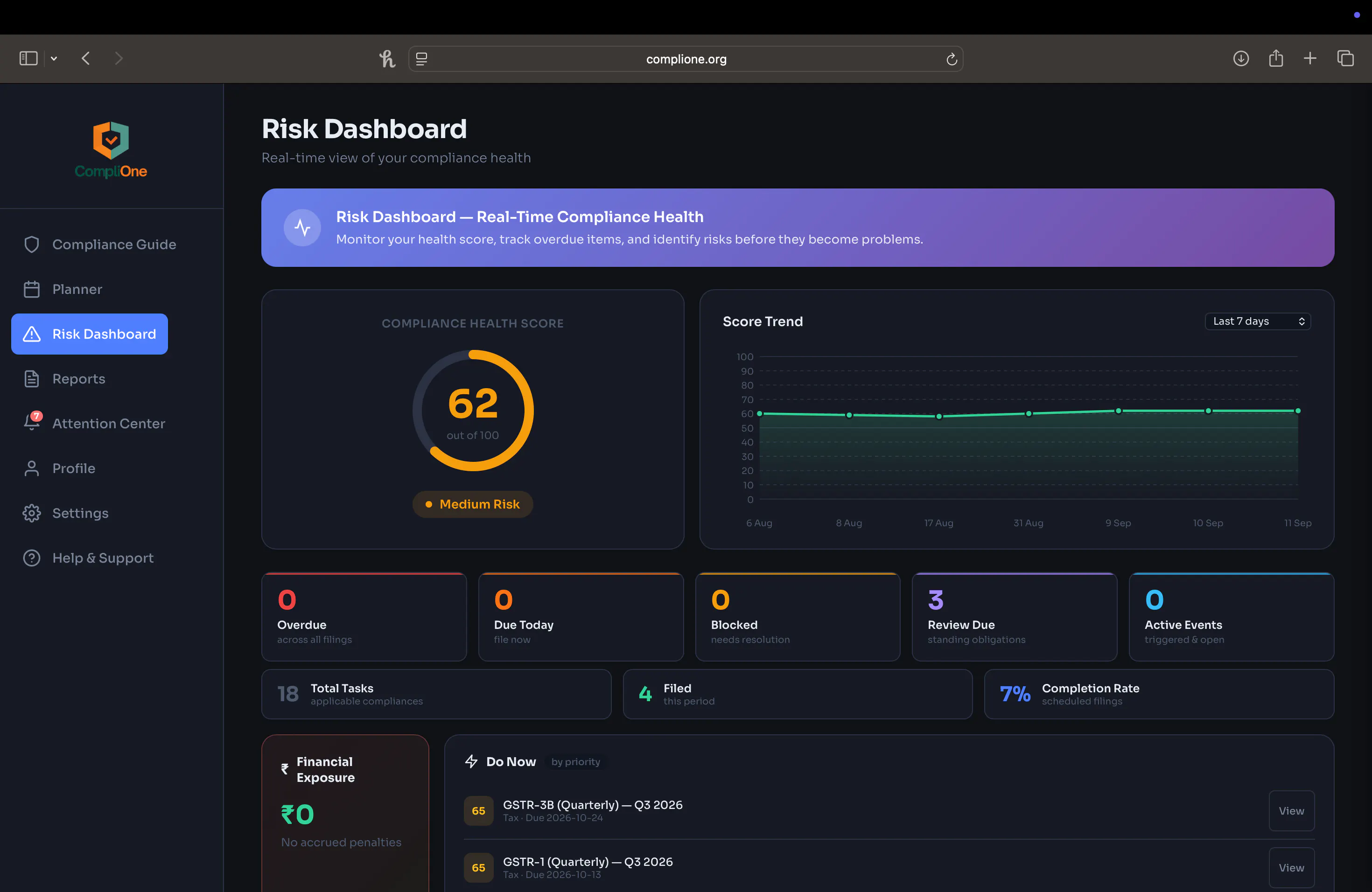This screenshot has width=1372, height=892.
Task: Click the Do Now lightning bolt icon
Action: click(471, 762)
